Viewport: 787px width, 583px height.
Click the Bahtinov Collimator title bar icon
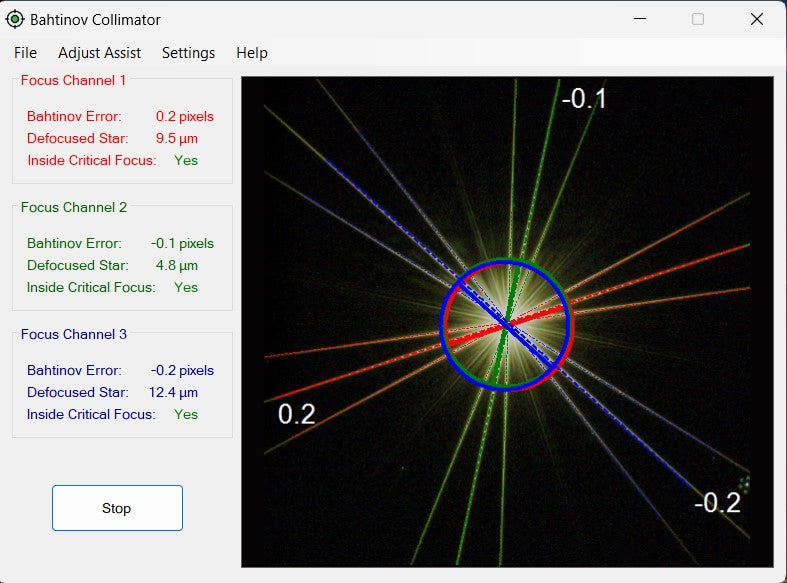[15, 19]
